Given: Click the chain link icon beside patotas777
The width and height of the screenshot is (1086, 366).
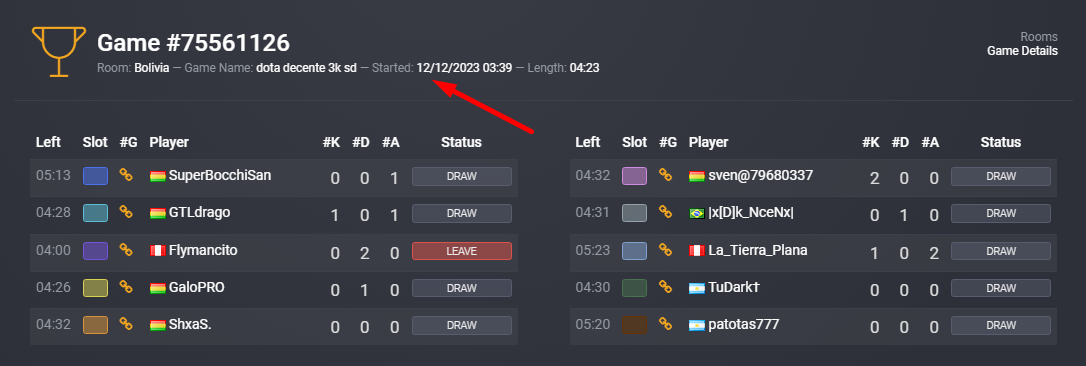Looking at the screenshot, I should click(x=665, y=324).
